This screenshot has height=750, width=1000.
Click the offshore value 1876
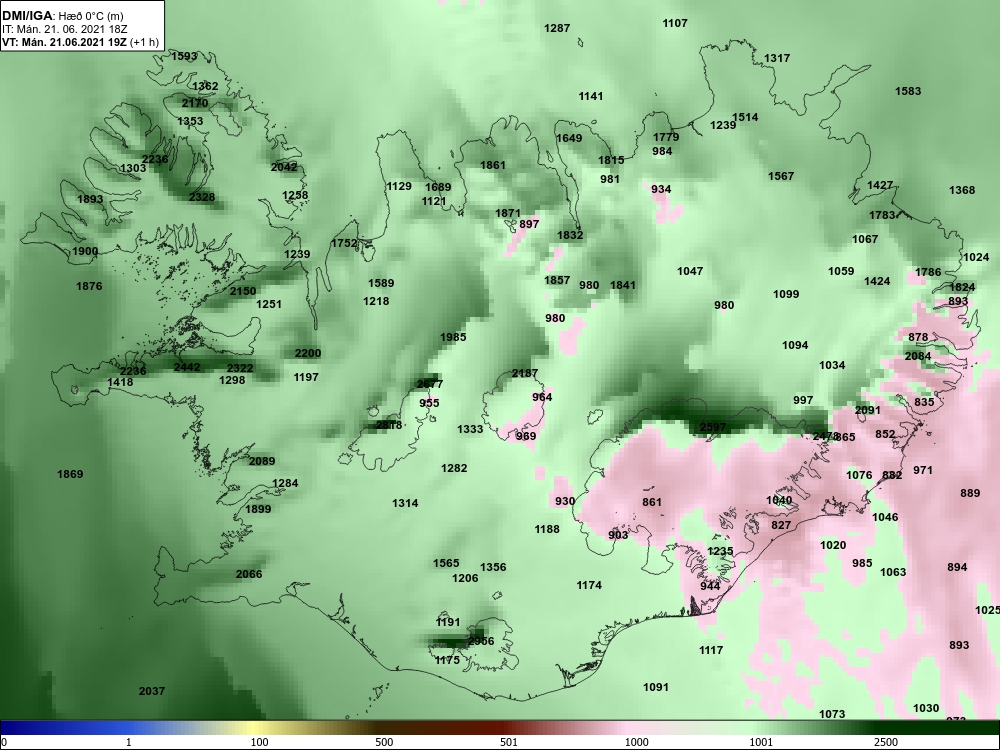pyautogui.click(x=89, y=286)
